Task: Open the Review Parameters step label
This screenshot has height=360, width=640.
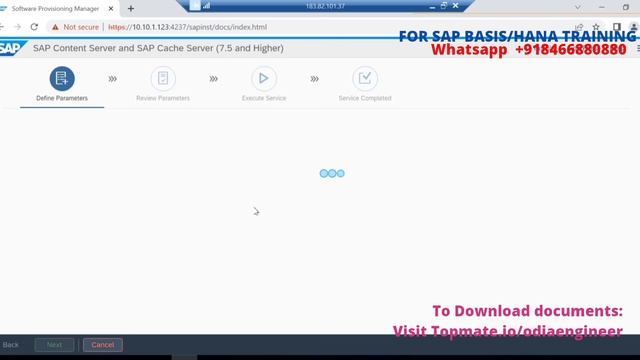Action: point(163,98)
